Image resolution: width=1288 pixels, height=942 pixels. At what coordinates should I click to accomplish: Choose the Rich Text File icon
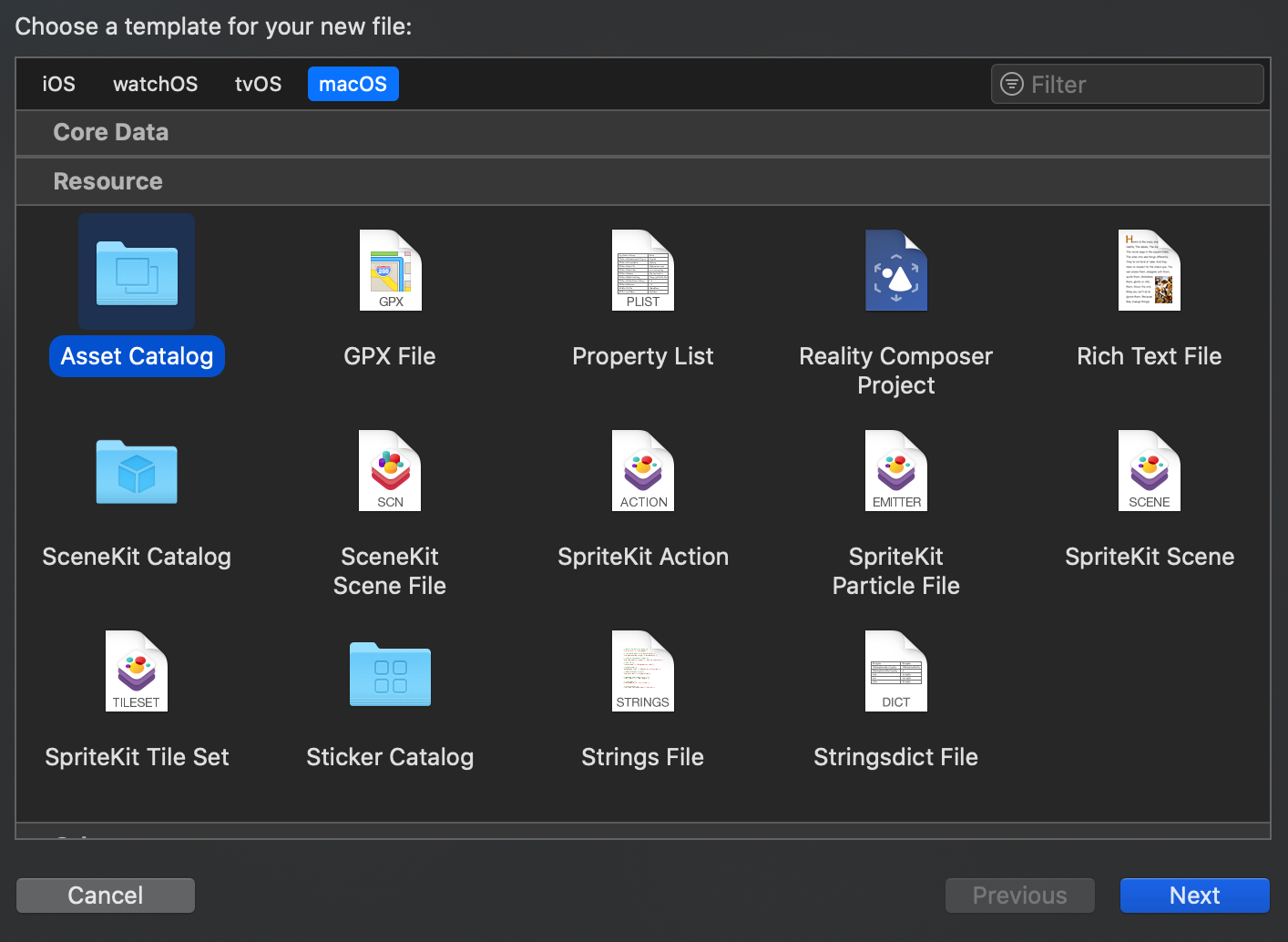(x=1150, y=270)
